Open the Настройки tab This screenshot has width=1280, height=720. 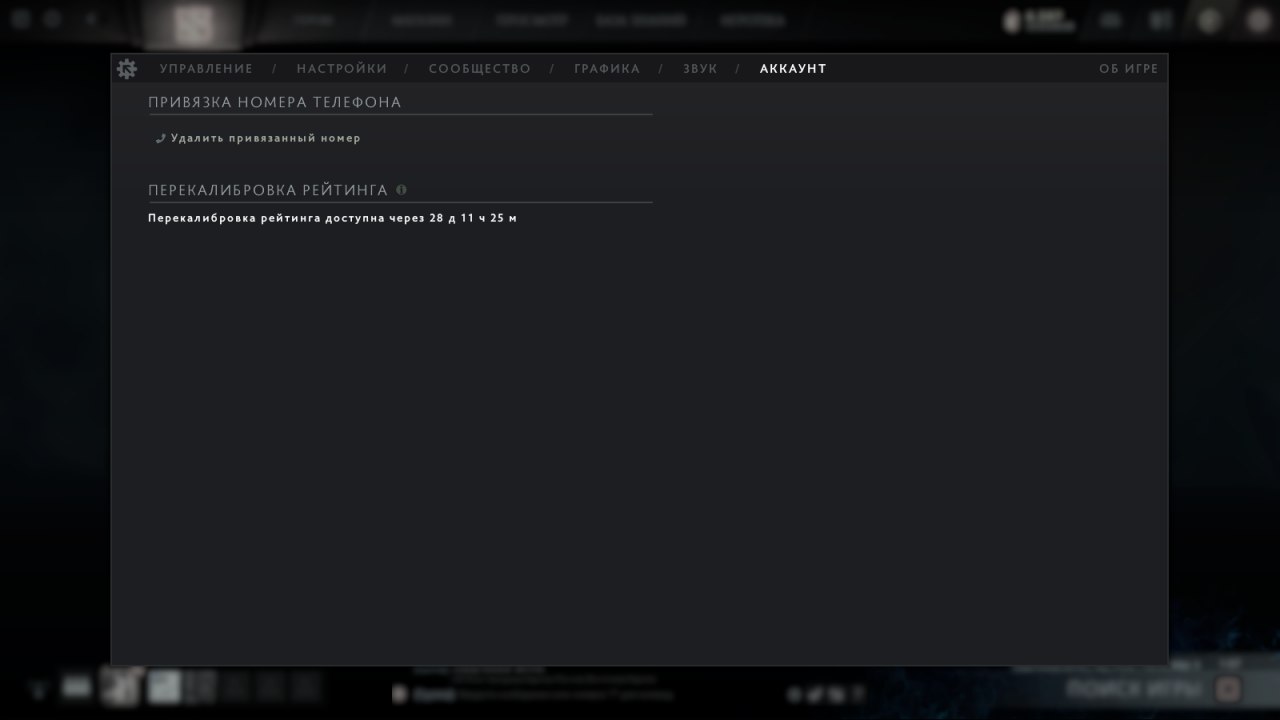point(342,69)
